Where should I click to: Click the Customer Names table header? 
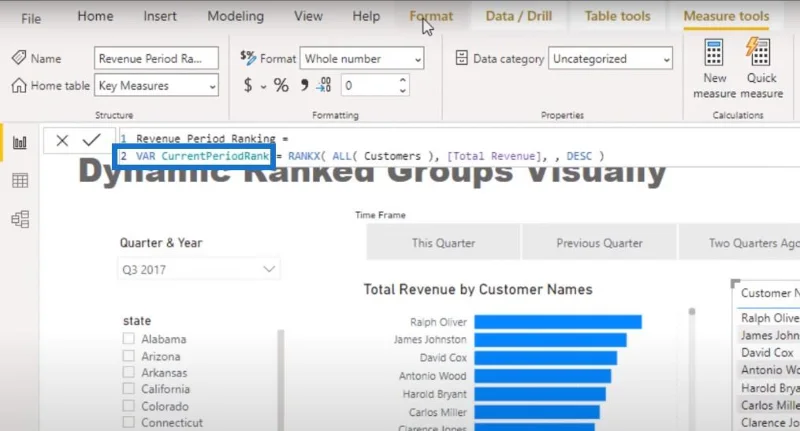769,293
